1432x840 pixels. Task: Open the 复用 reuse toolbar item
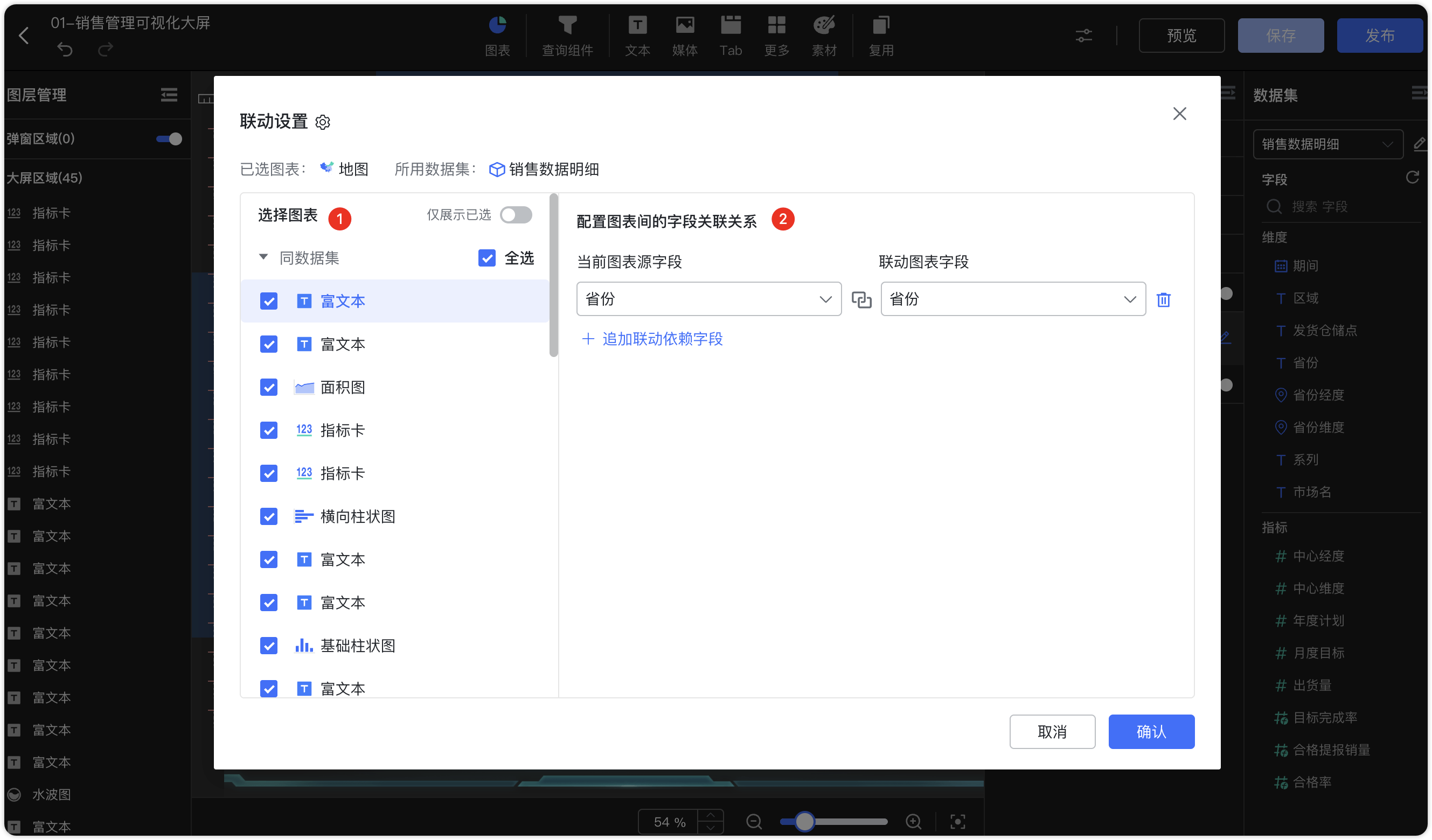coord(881,36)
